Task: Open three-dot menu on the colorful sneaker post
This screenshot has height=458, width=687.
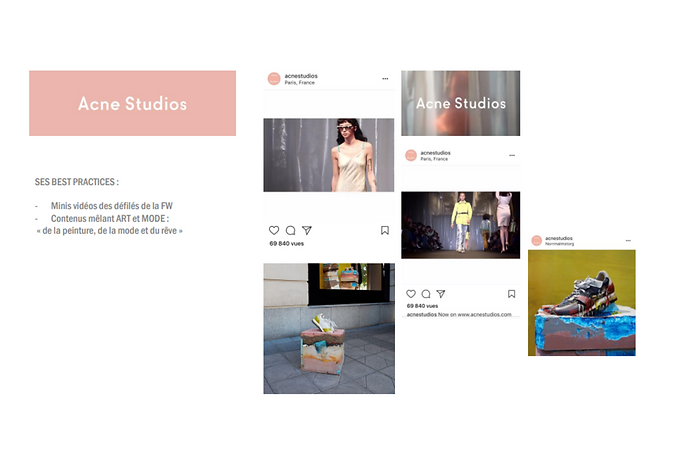Action: tap(628, 240)
